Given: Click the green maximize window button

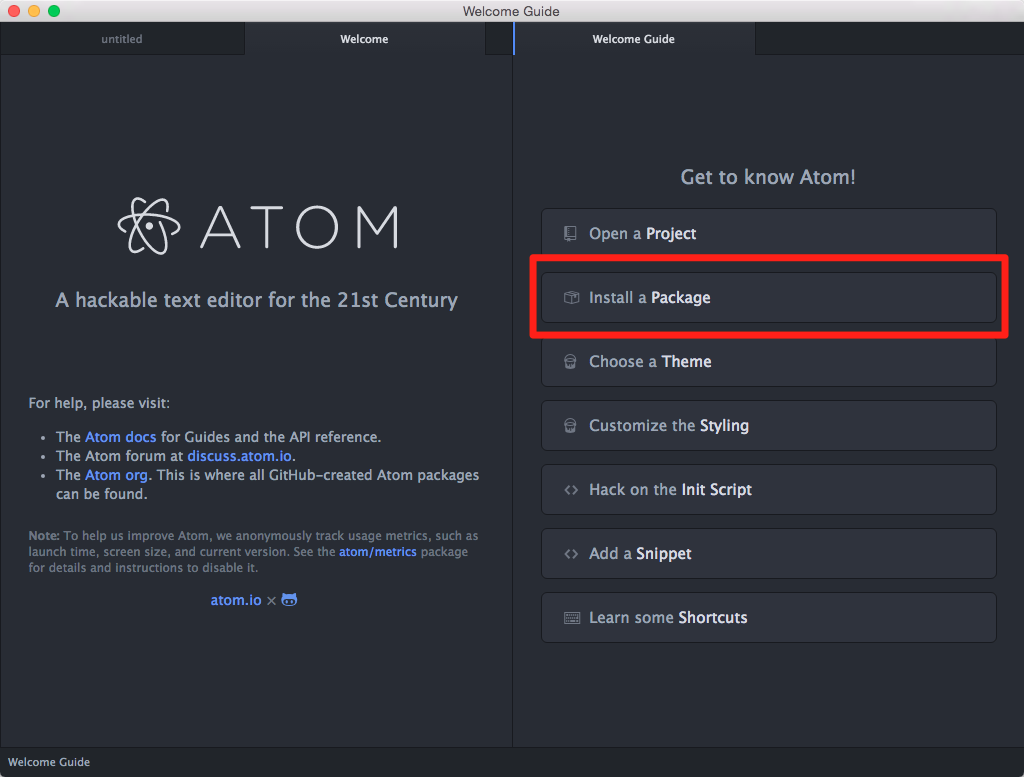Looking at the screenshot, I should (54, 11).
